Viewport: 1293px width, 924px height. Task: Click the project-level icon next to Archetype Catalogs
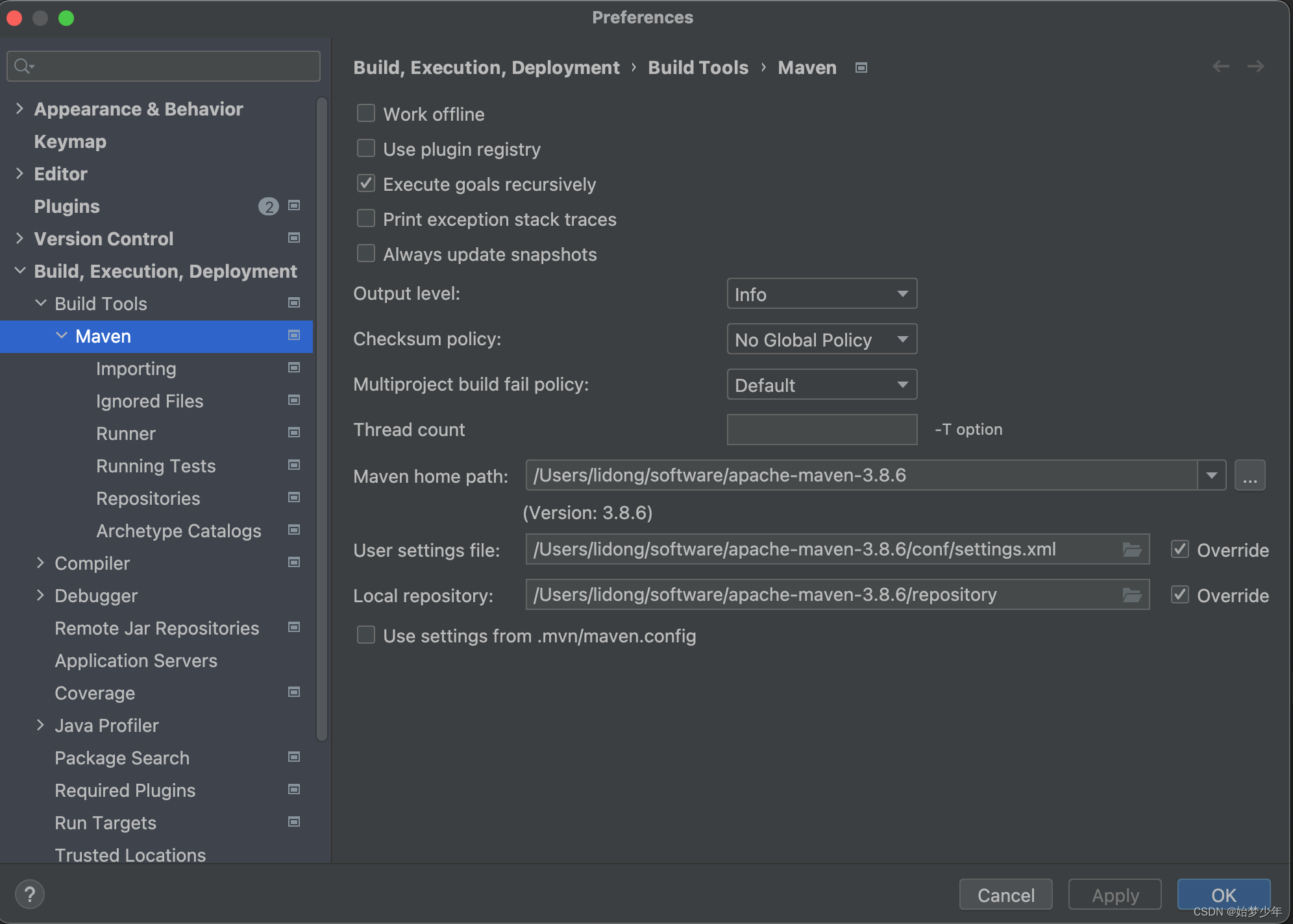(294, 530)
